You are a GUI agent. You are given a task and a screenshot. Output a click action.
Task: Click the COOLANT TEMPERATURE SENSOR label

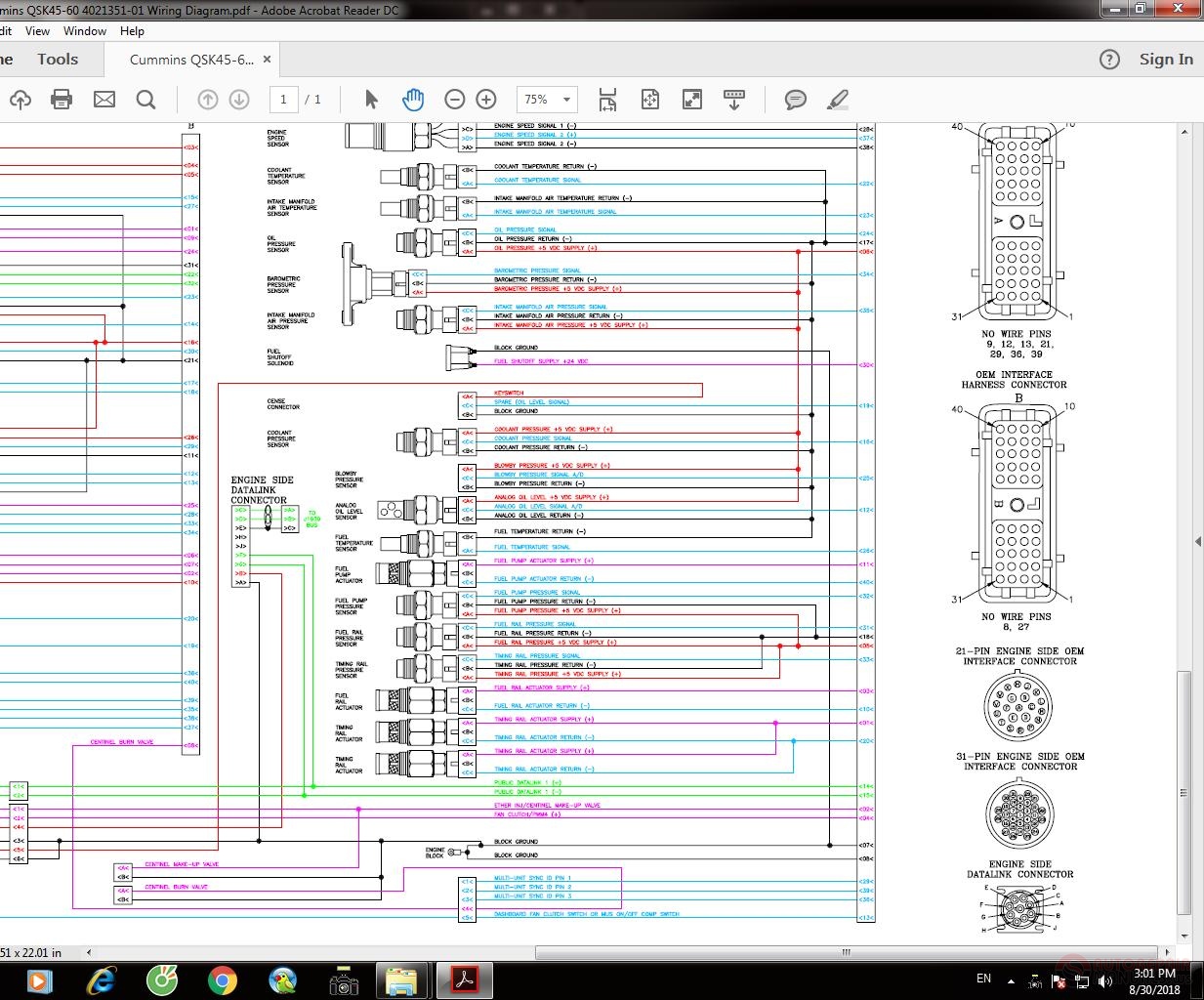pos(286,176)
